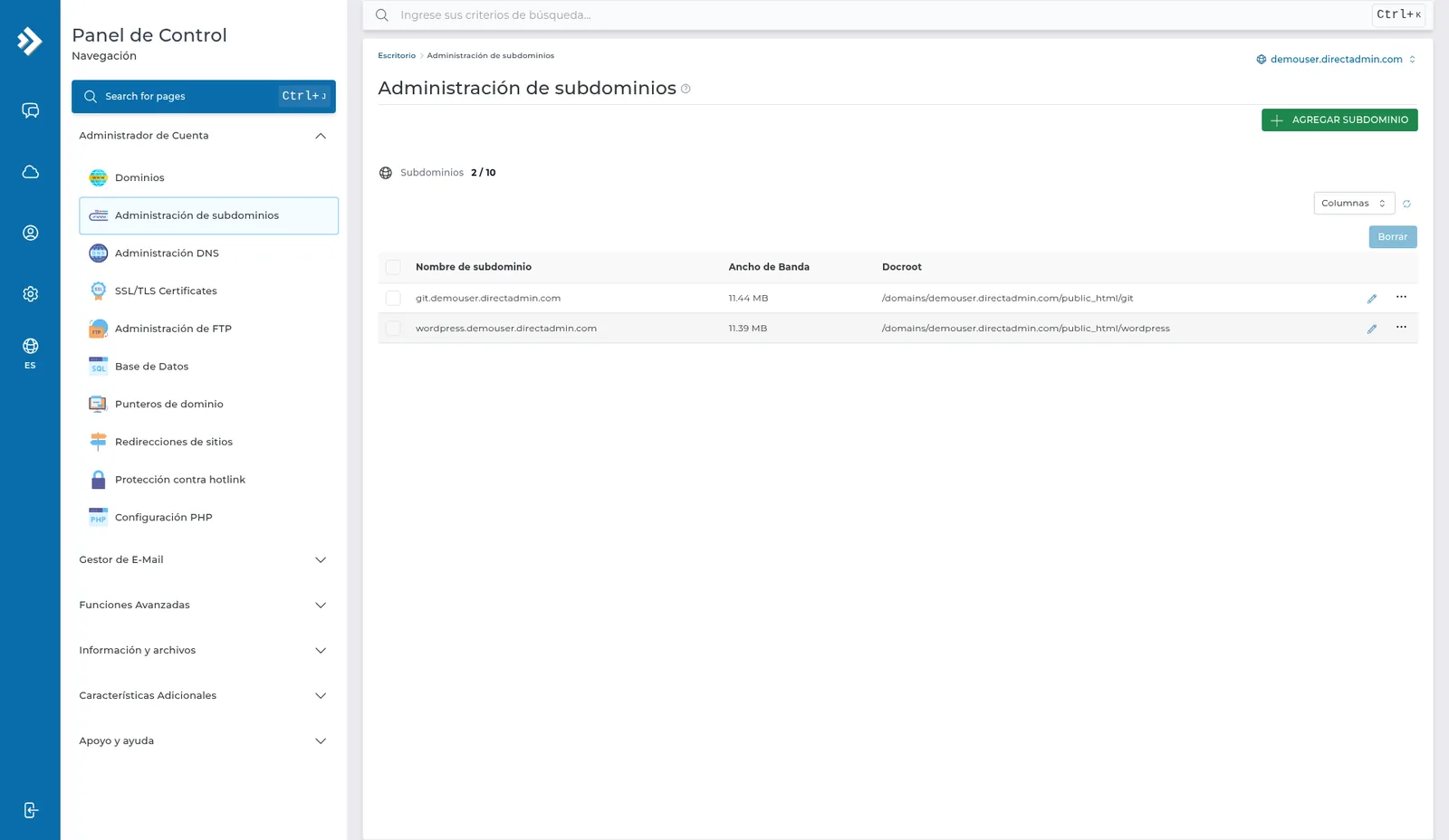Click the Borrar button
This screenshot has width=1449, height=840.
click(x=1392, y=237)
